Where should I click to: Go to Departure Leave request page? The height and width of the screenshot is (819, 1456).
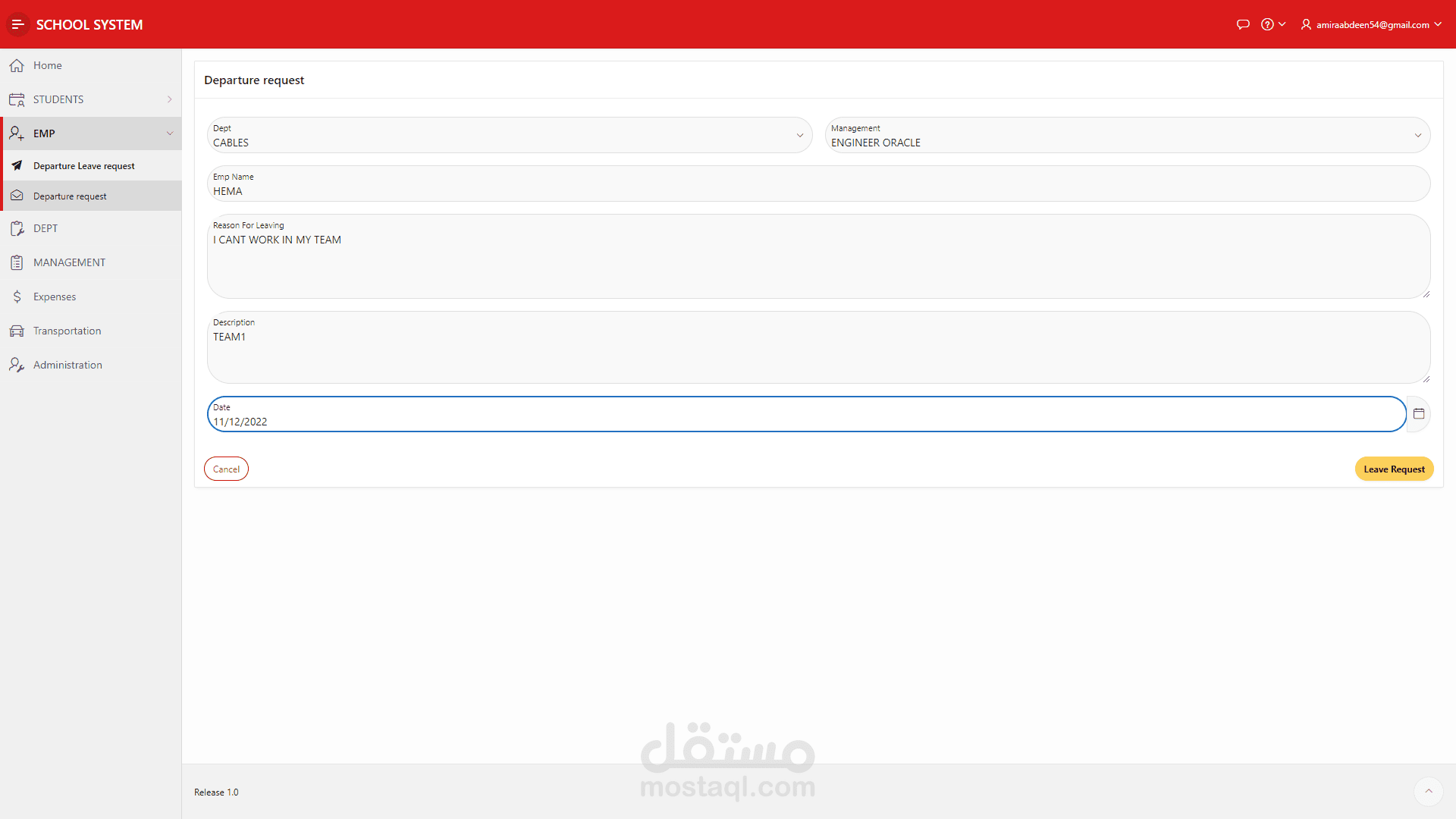83,166
